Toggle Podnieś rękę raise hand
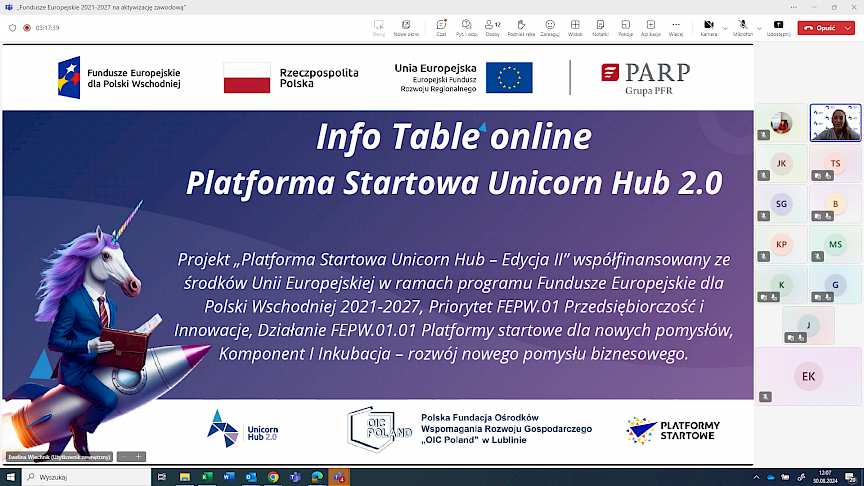 pyautogui.click(x=521, y=28)
